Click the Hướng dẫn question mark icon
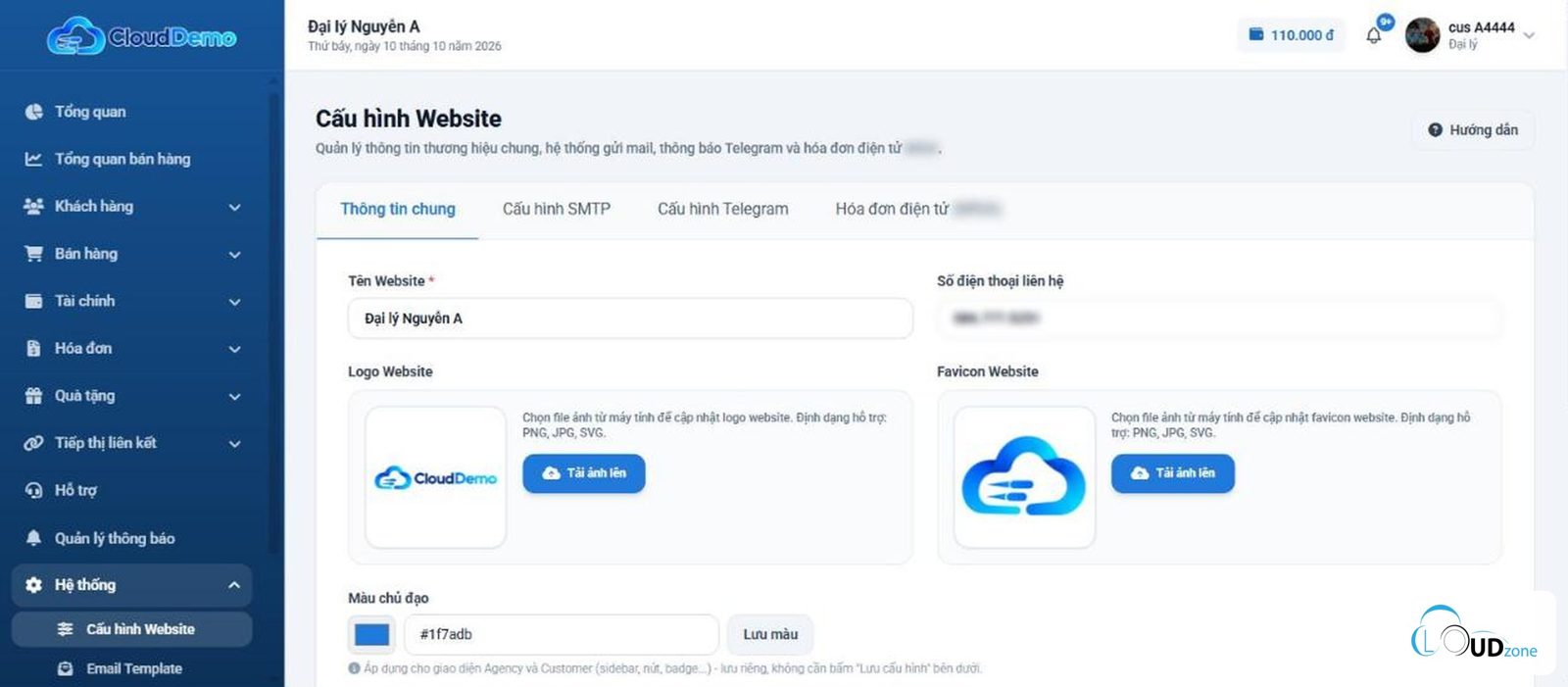 point(1435,129)
